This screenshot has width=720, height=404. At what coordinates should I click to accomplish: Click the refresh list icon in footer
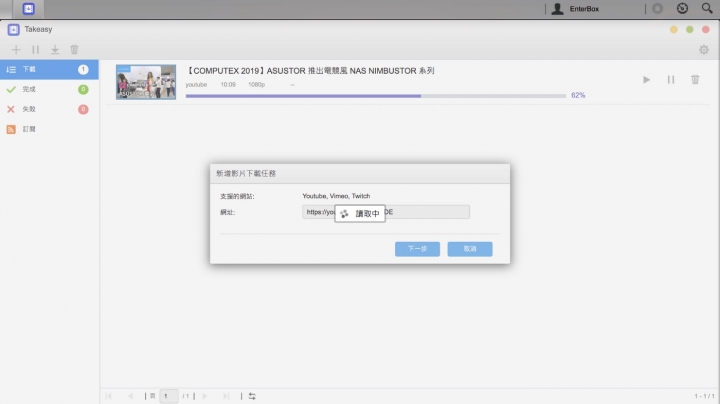[252, 396]
